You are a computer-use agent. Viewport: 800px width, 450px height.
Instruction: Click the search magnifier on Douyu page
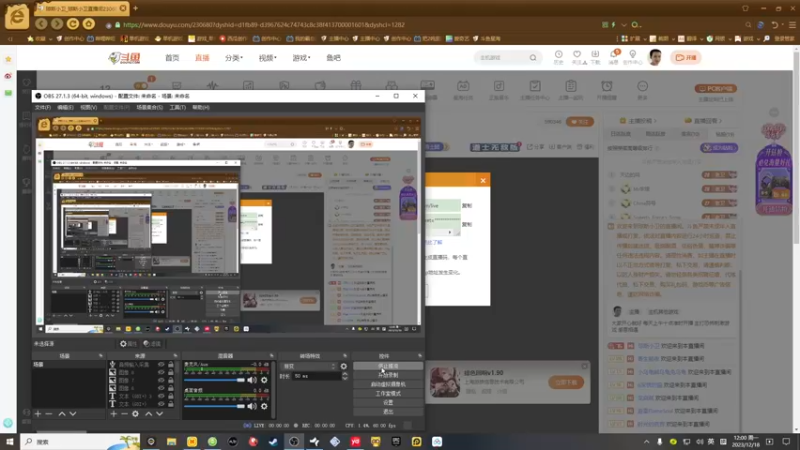pyautogui.click(x=533, y=58)
